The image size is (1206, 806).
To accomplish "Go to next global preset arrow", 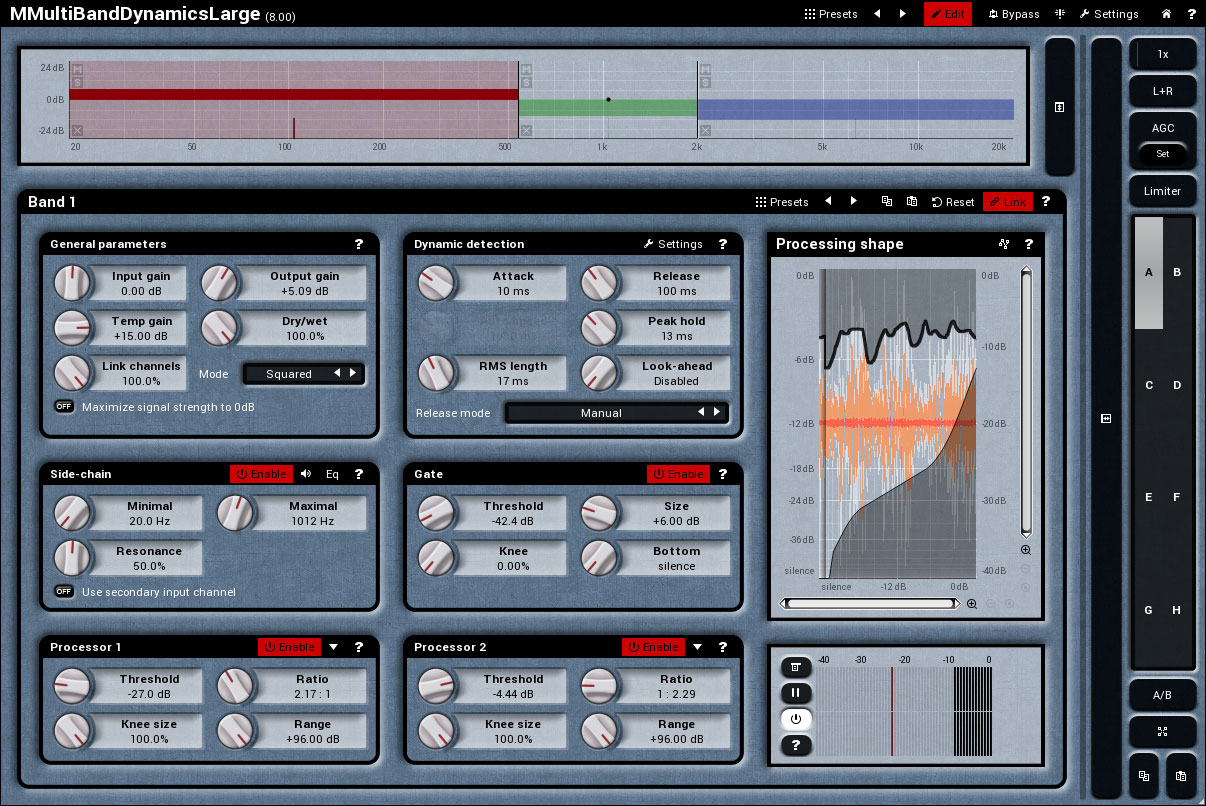I will pyautogui.click(x=903, y=14).
